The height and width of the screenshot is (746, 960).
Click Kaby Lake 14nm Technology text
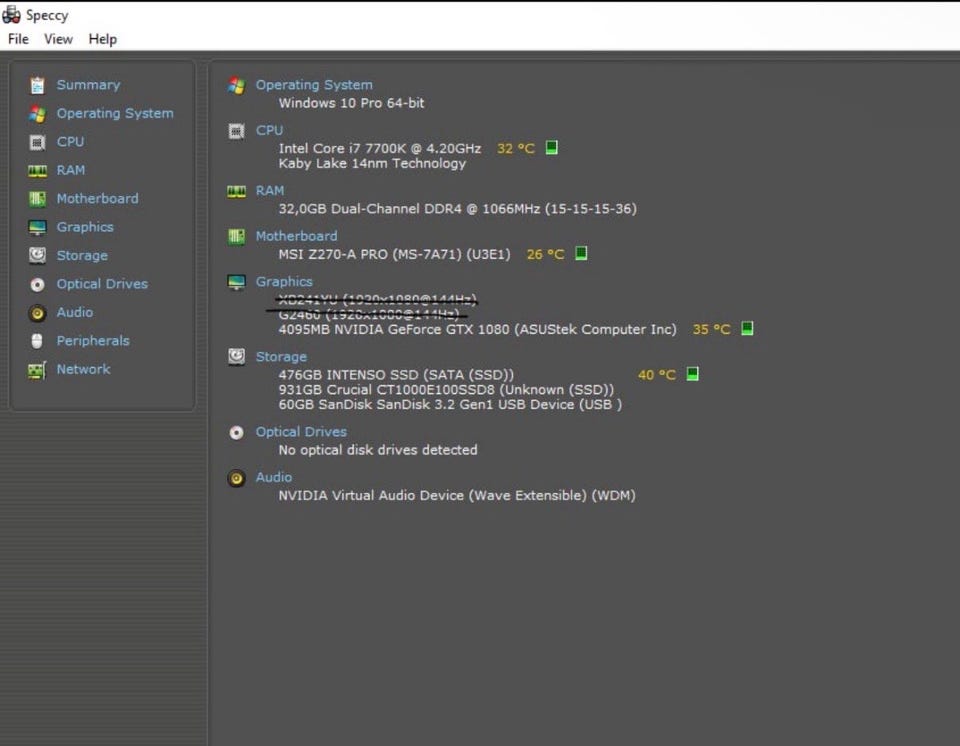tap(372, 164)
